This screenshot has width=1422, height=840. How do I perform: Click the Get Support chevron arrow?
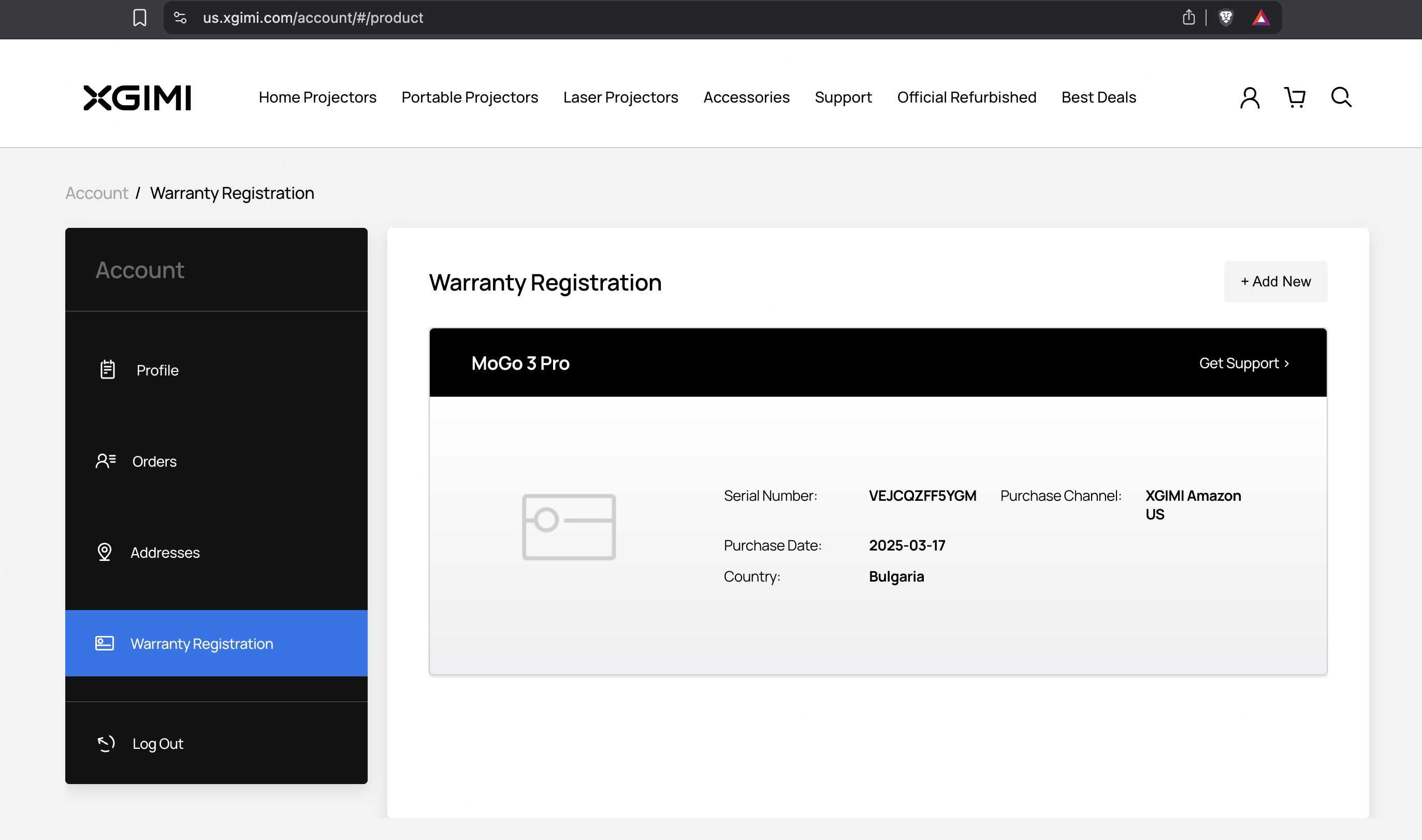coord(1286,364)
